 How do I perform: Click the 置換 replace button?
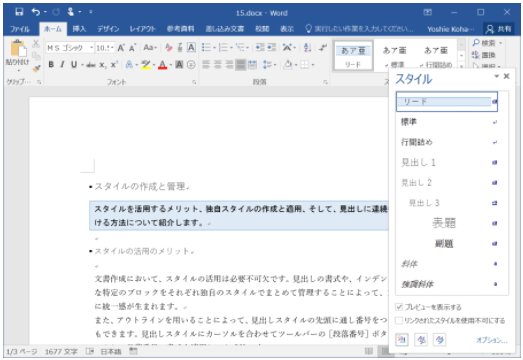pos(484,55)
